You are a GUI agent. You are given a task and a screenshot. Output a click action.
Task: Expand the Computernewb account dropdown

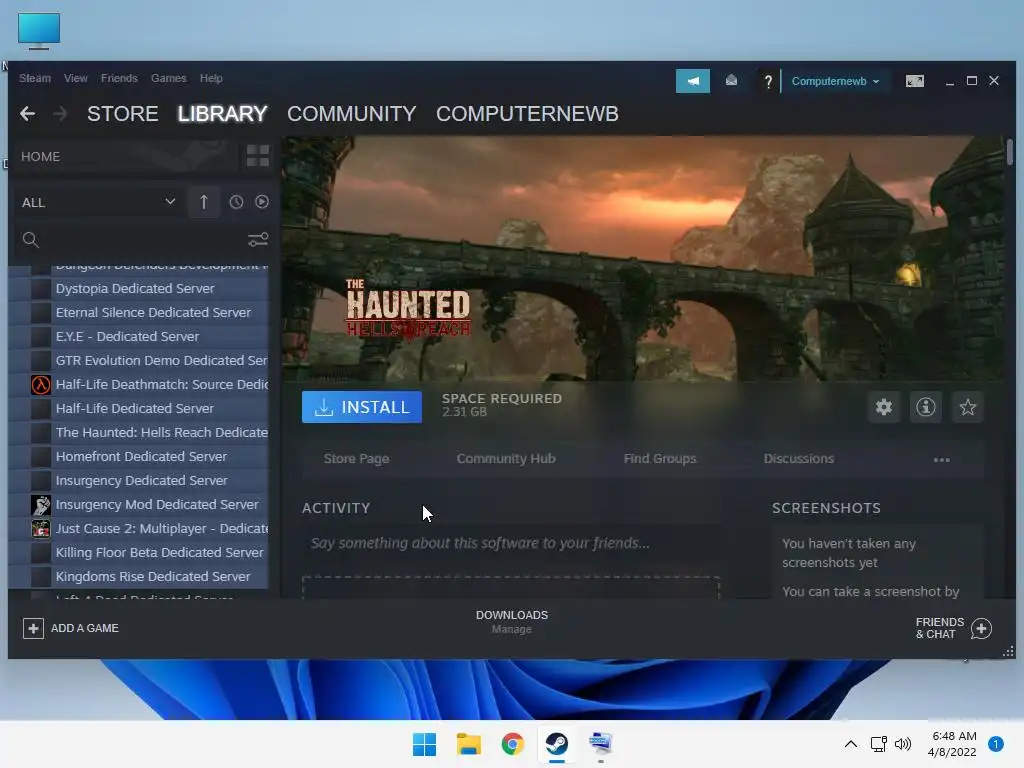pyautogui.click(x=835, y=81)
